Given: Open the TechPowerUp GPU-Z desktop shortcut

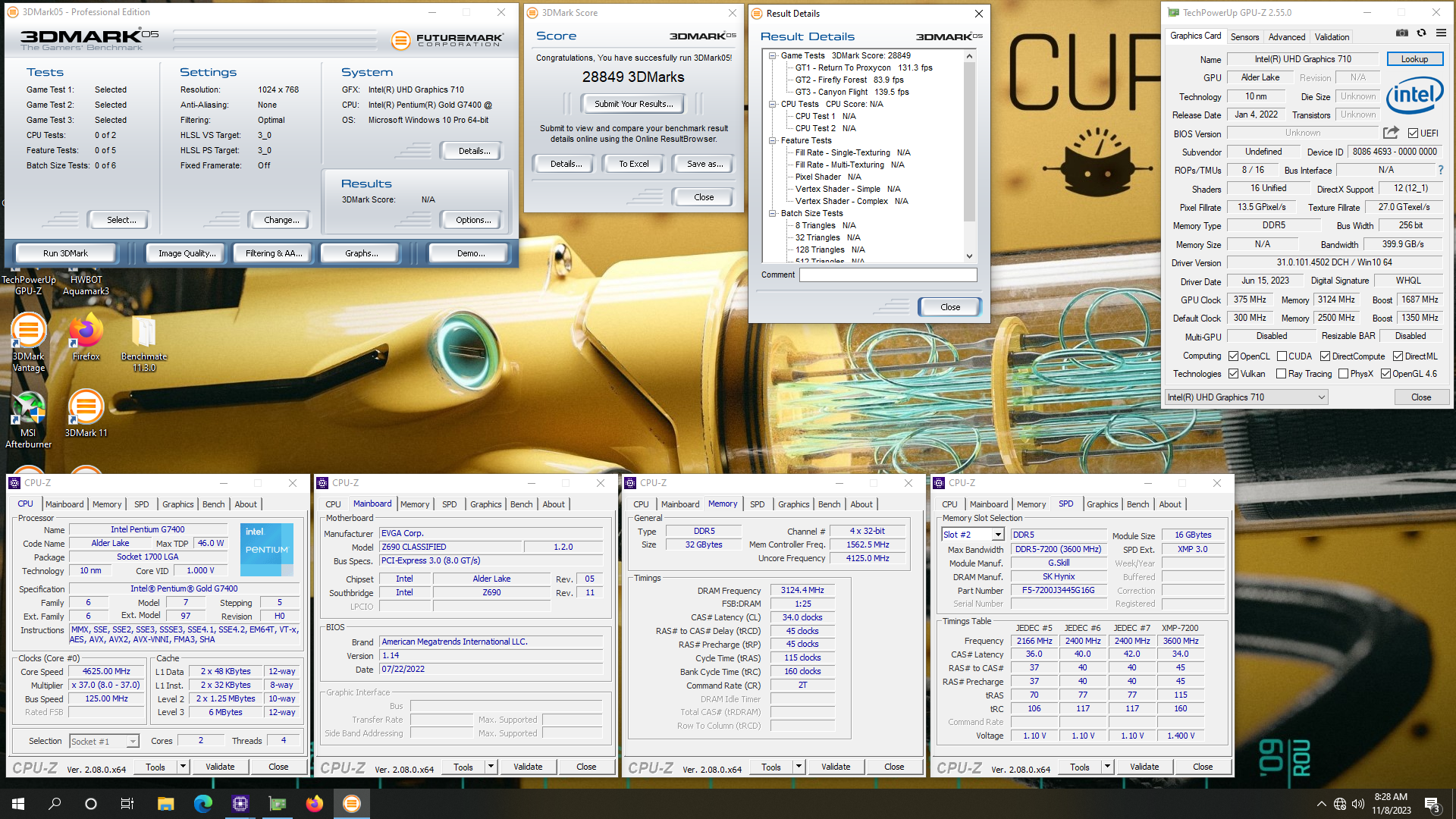Looking at the screenshot, I should coord(29,284).
